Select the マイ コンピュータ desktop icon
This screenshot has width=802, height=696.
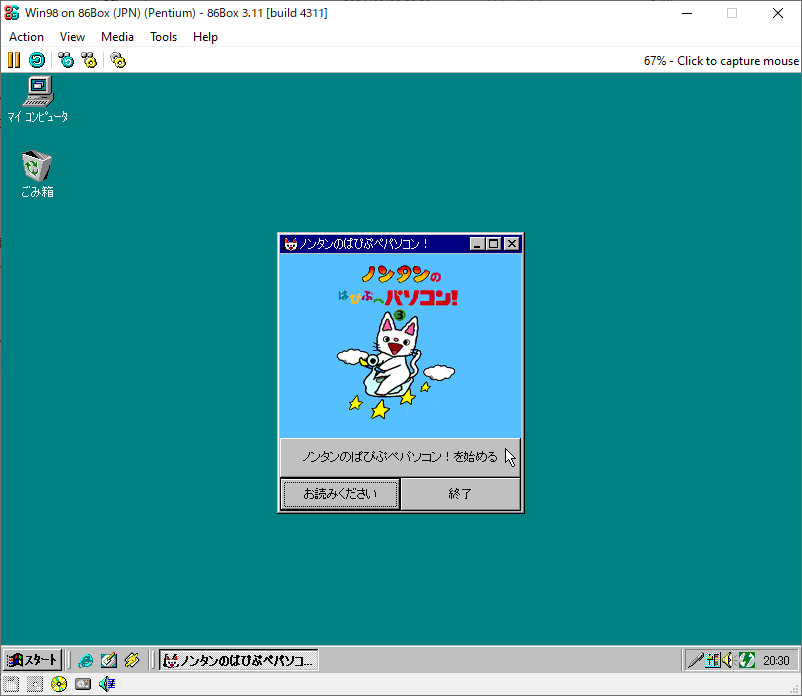pos(38,100)
